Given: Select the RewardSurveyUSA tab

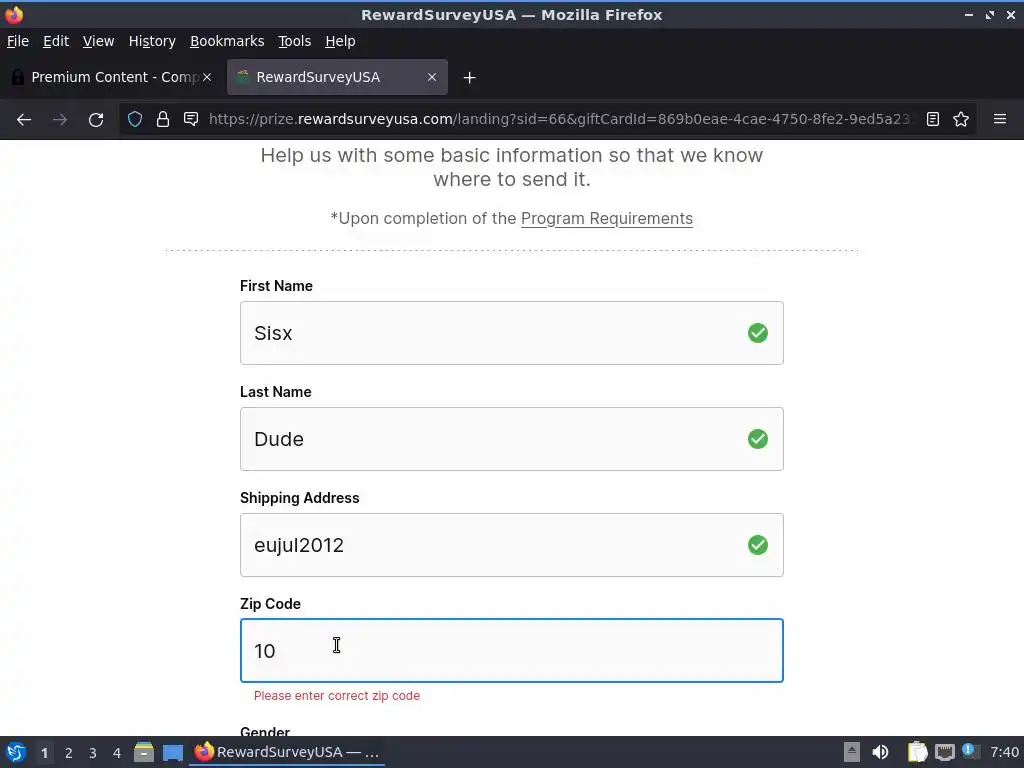Looking at the screenshot, I should click(x=337, y=77).
